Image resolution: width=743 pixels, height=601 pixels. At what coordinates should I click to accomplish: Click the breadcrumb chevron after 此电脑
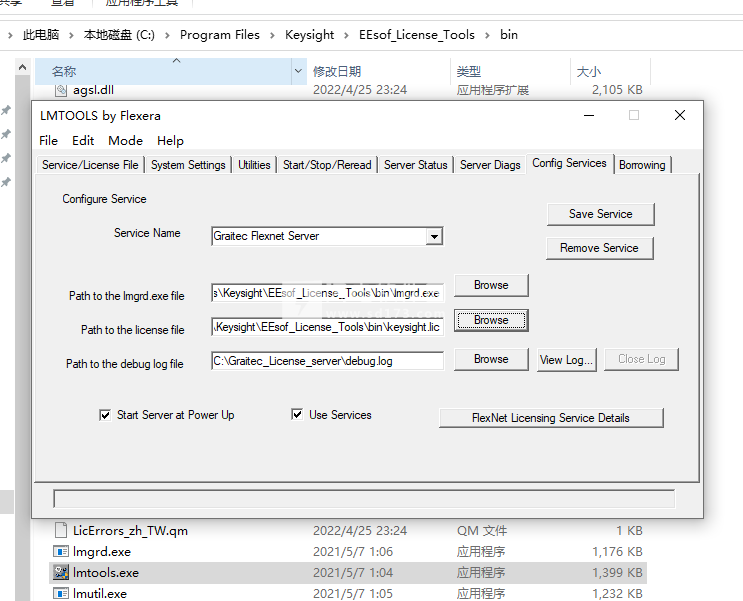[x=71, y=36]
